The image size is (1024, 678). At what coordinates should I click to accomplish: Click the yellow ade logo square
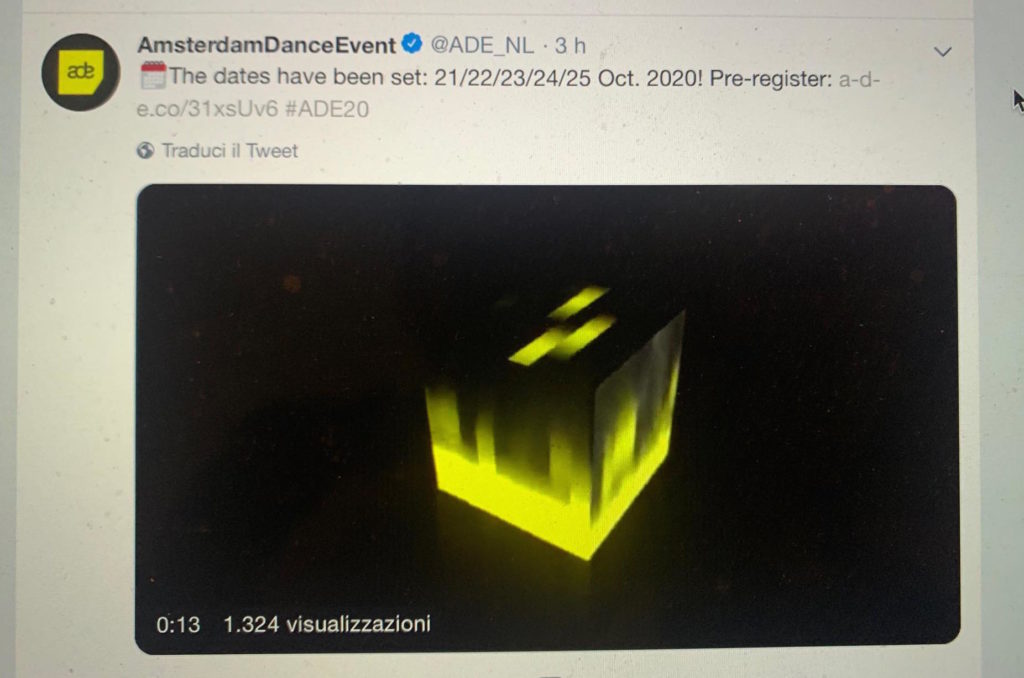coord(81,71)
